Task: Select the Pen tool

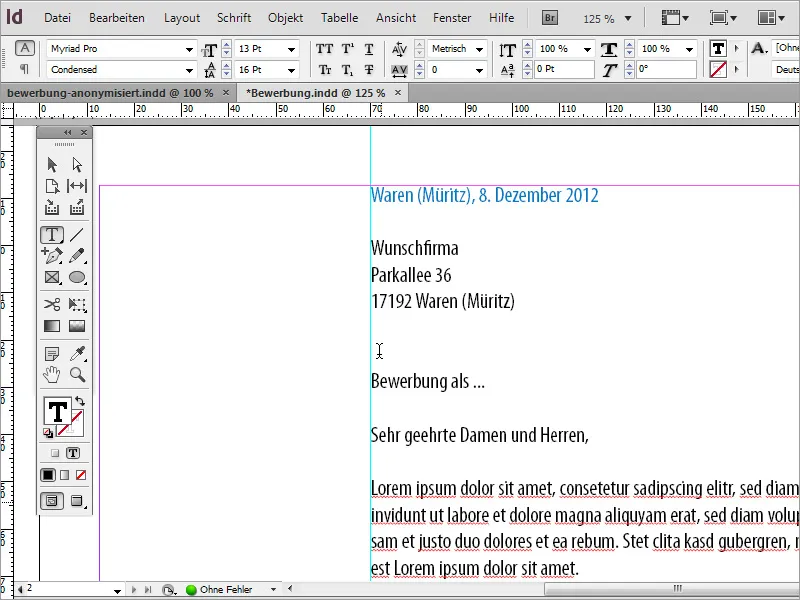Action: click(x=52, y=255)
